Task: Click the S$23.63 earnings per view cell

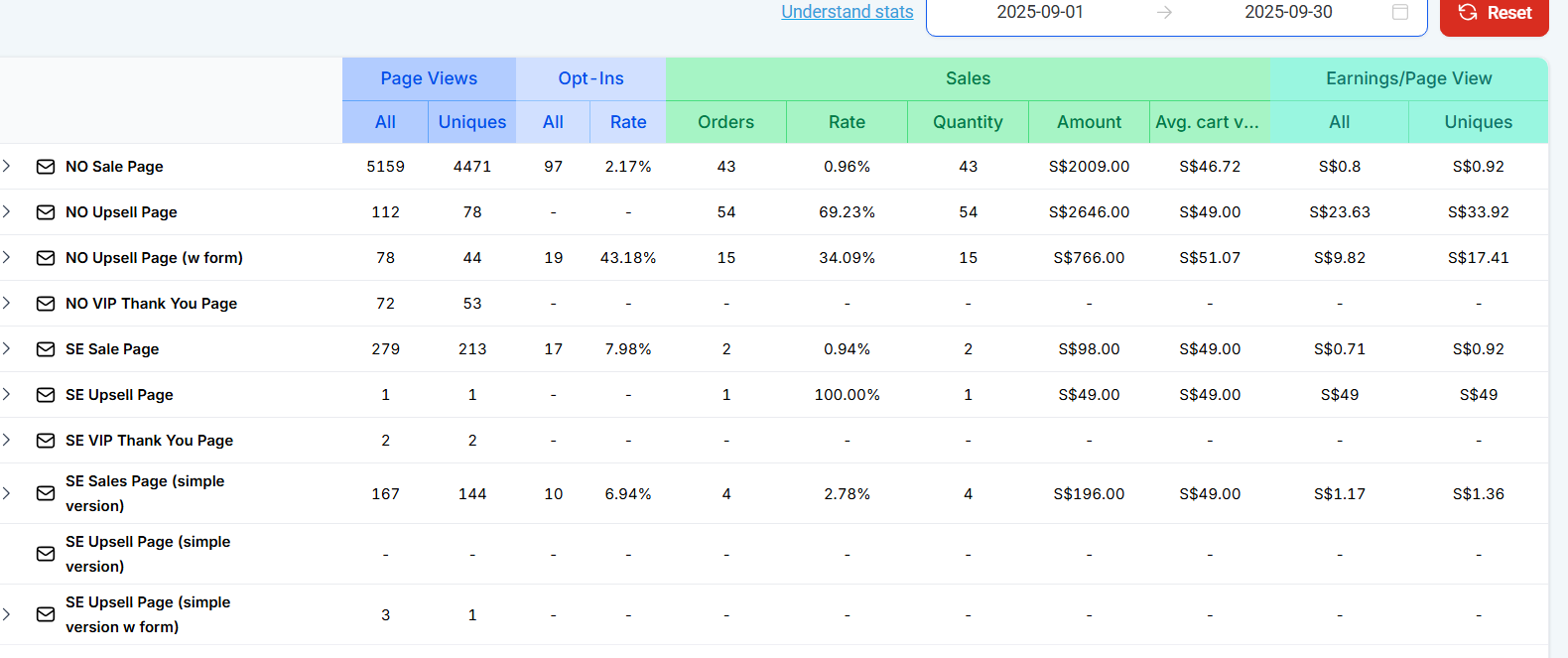Action: (1340, 212)
